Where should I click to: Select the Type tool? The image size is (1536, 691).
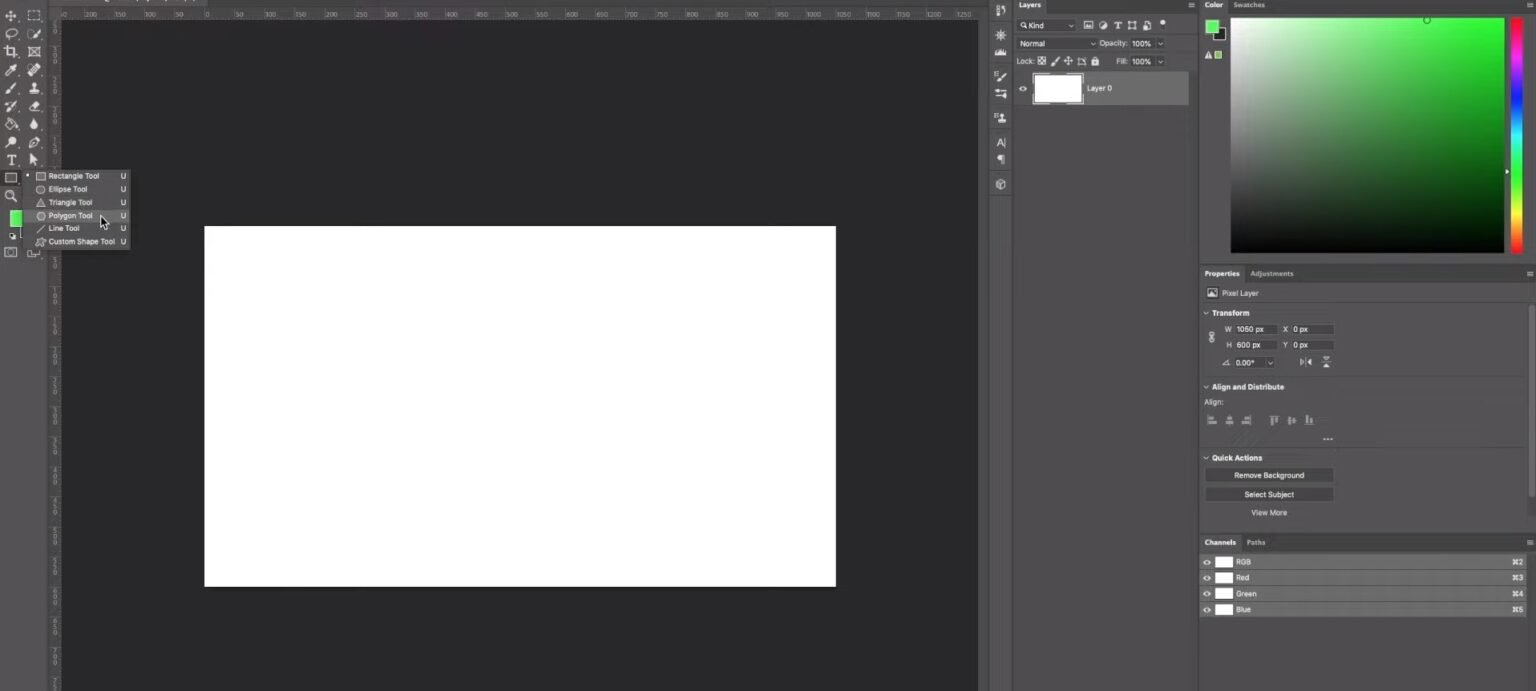click(11, 160)
